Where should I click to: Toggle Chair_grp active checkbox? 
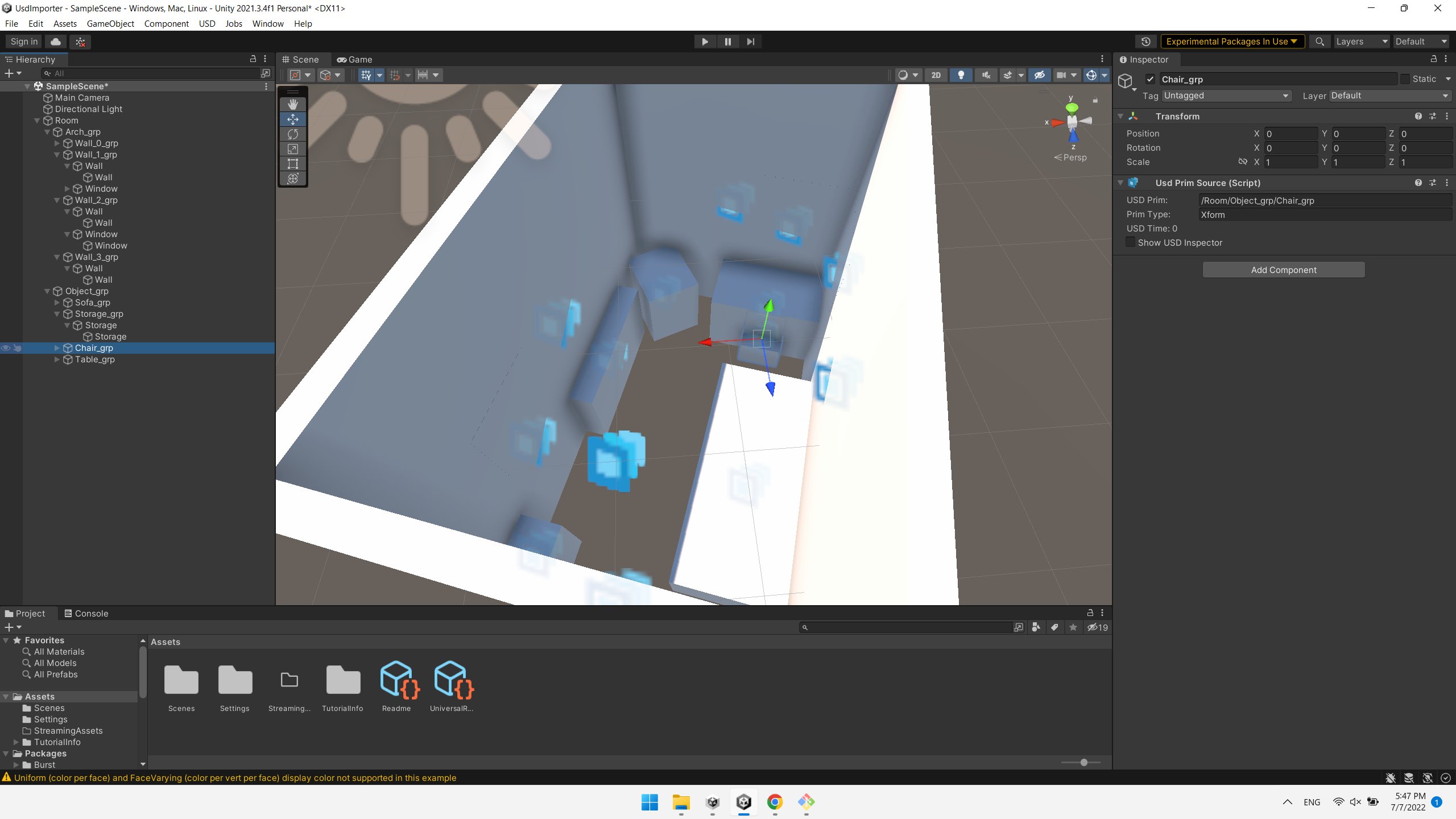[x=1150, y=79]
